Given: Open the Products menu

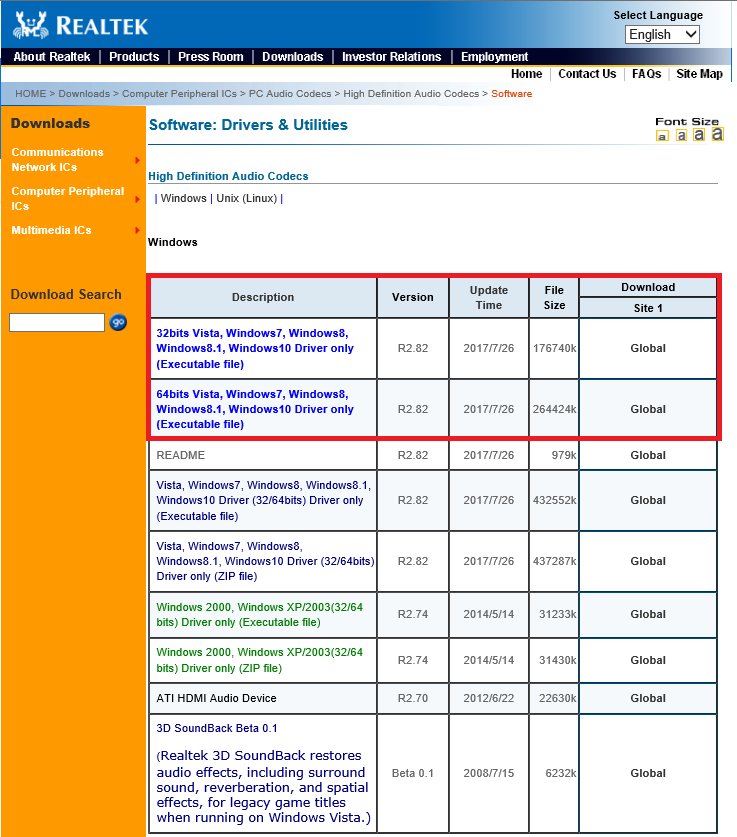Looking at the screenshot, I should [134, 57].
